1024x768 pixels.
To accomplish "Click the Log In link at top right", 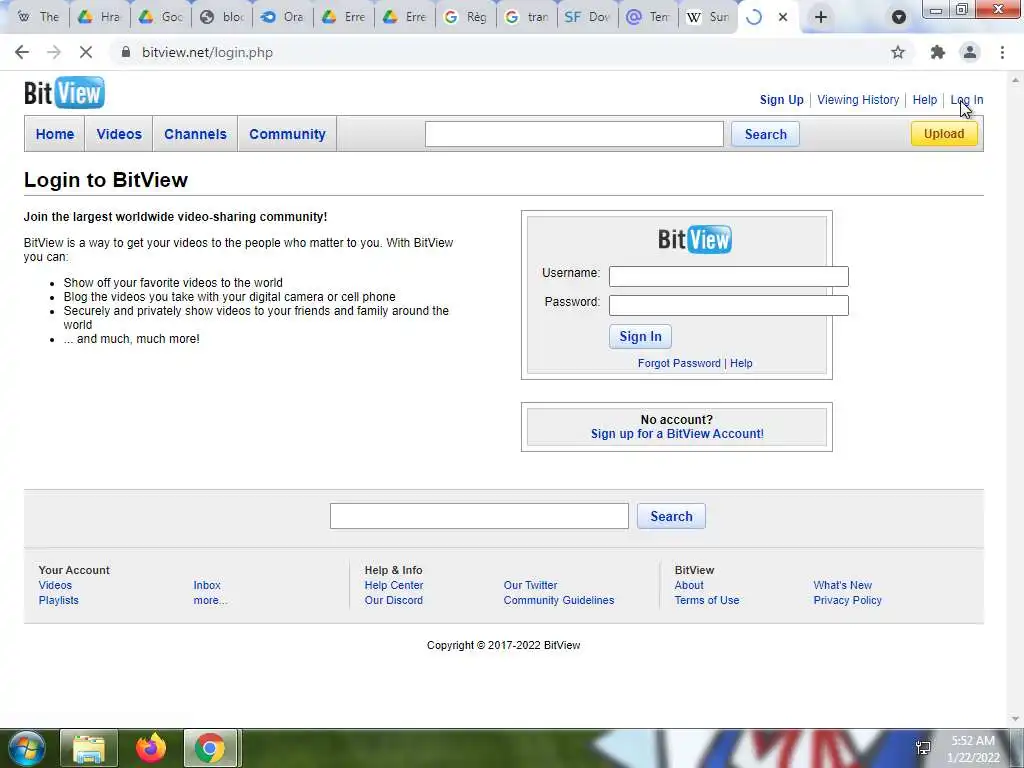I will pyautogui.click(x=967, y=100).
